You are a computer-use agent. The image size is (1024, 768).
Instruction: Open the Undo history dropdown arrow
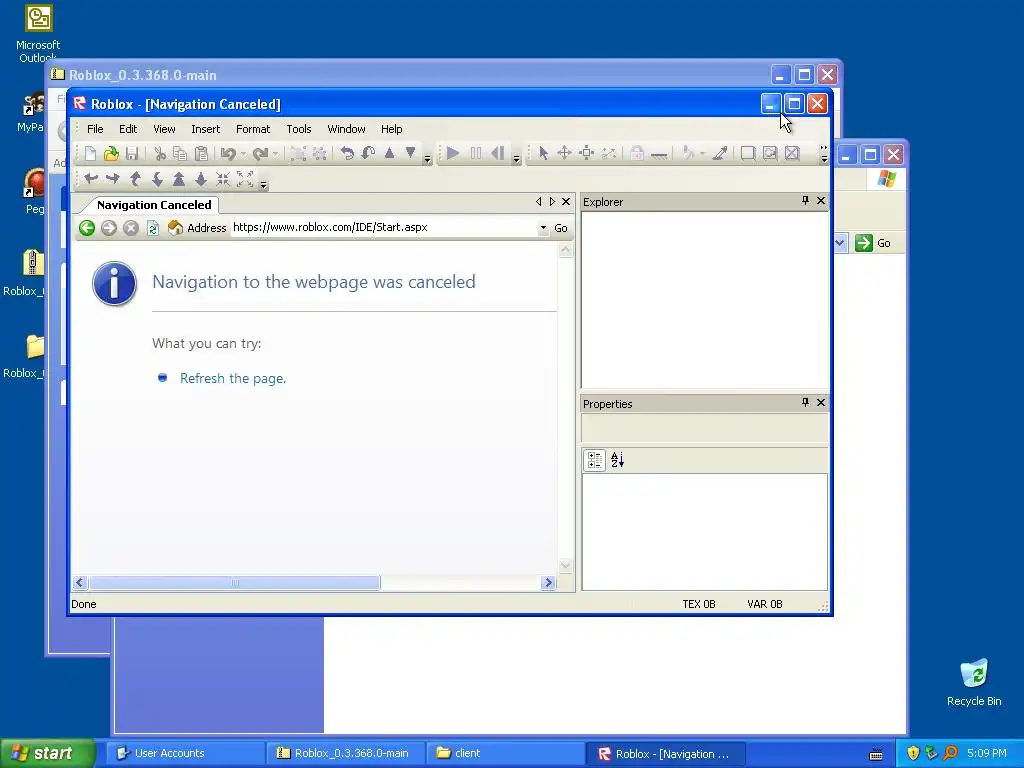pyautogui.click(x=244, y=154)
